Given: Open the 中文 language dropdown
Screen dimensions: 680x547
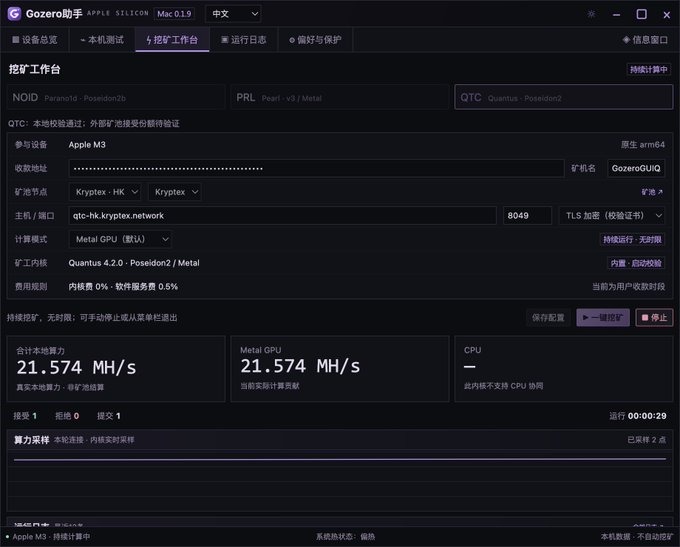Looking at the screenshot, I should click(x=233, y=14).
